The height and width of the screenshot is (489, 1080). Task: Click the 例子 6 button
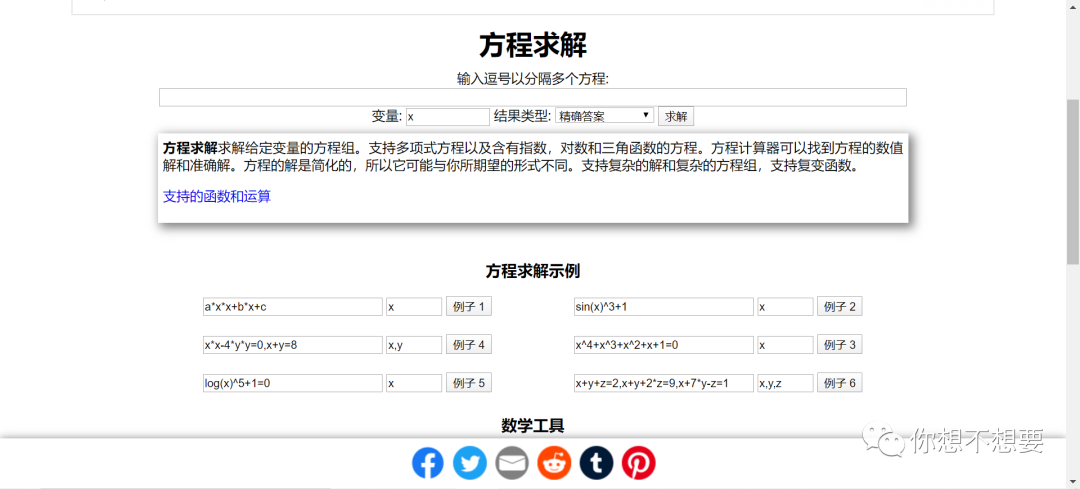[x=840, y=383]
